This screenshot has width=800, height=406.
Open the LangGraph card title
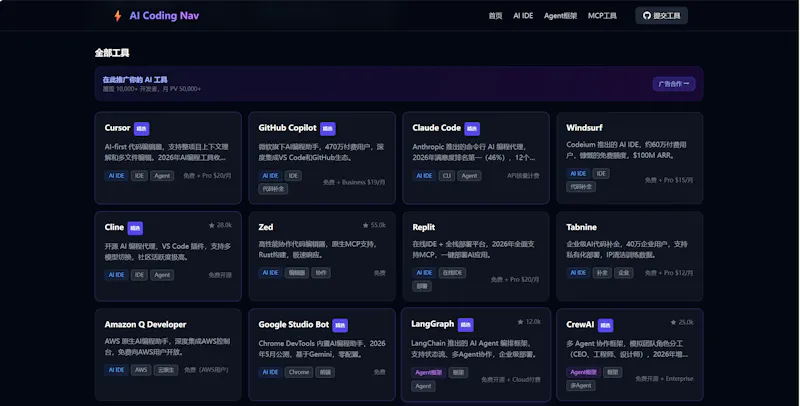tap(432, 324)
